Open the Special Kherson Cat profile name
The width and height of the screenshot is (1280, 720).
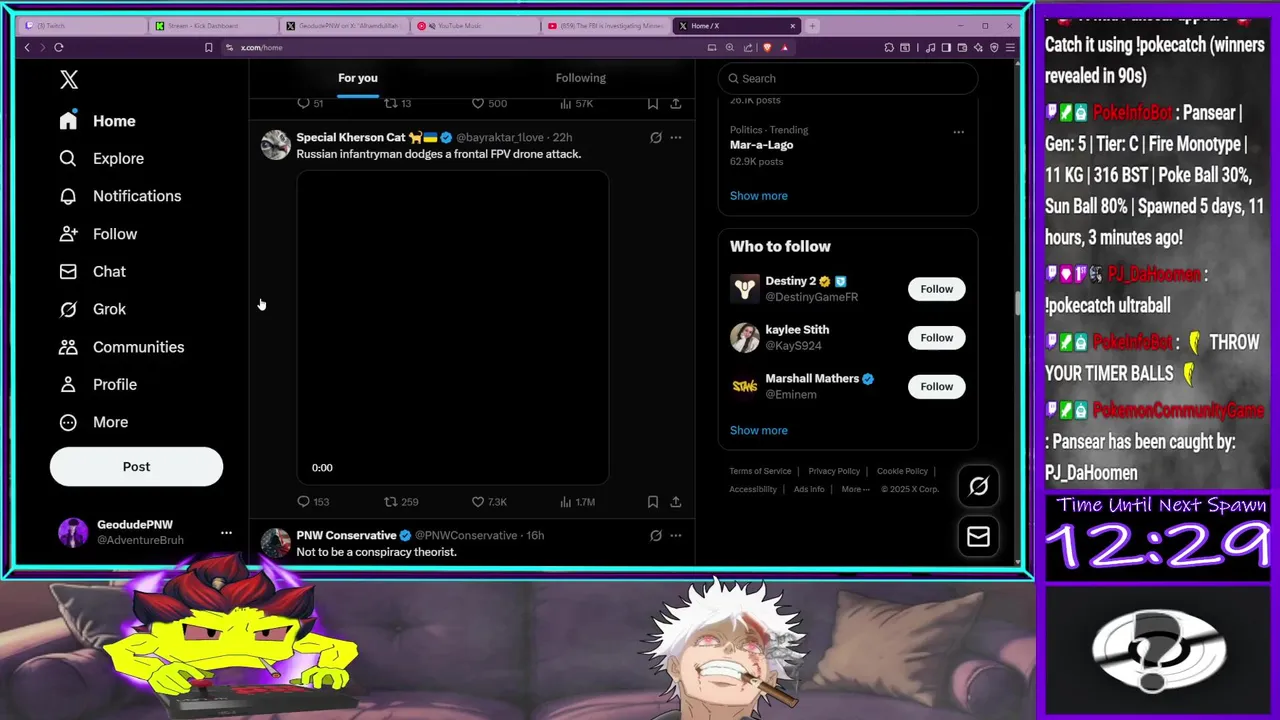351,137
